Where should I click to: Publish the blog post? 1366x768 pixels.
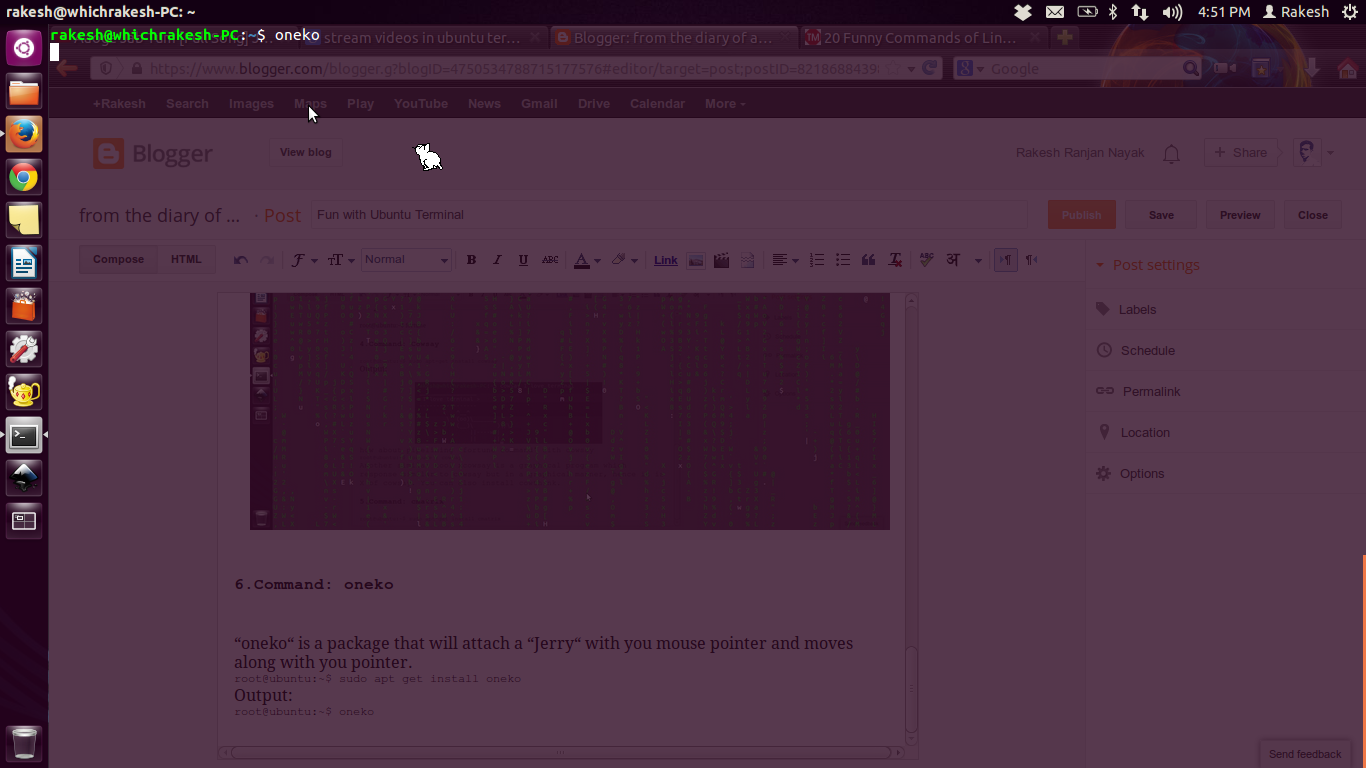coord(1081,215)
